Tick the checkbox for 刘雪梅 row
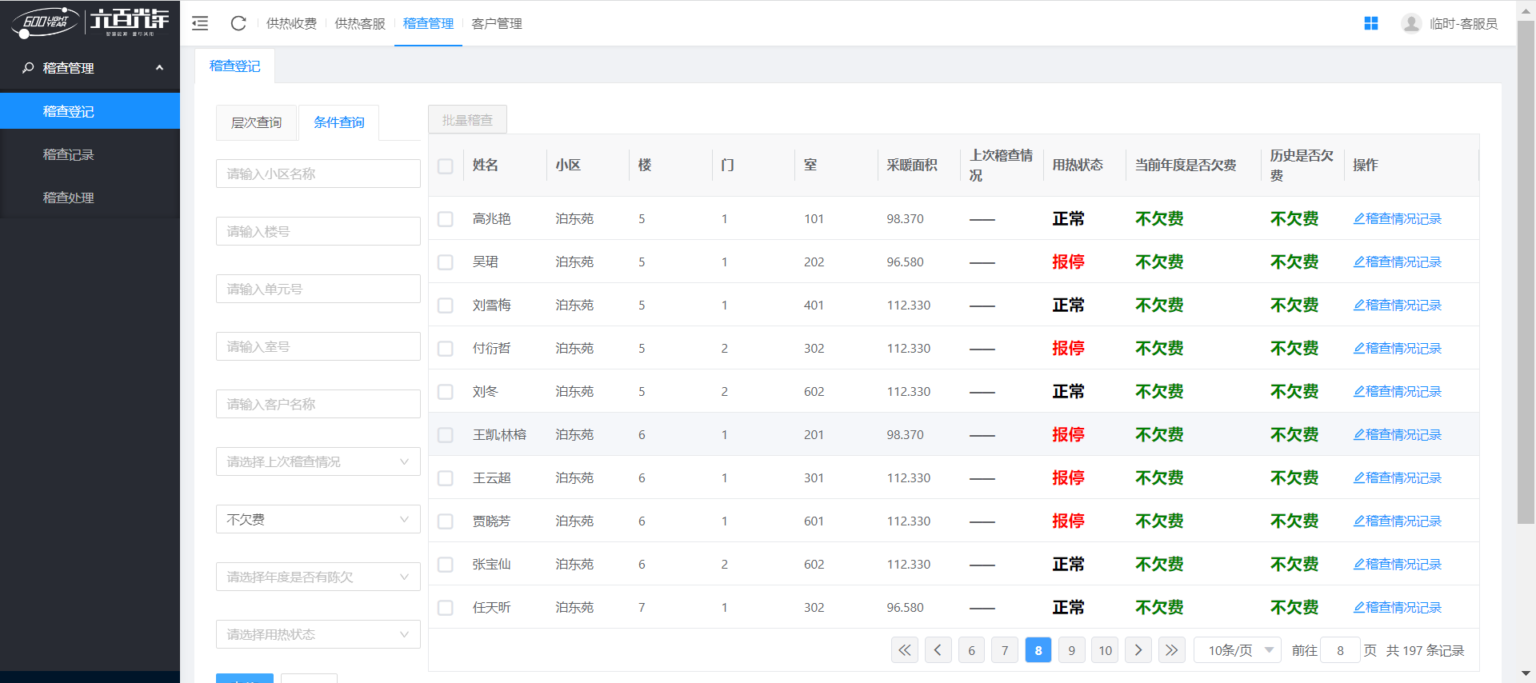 click(446, 305)
